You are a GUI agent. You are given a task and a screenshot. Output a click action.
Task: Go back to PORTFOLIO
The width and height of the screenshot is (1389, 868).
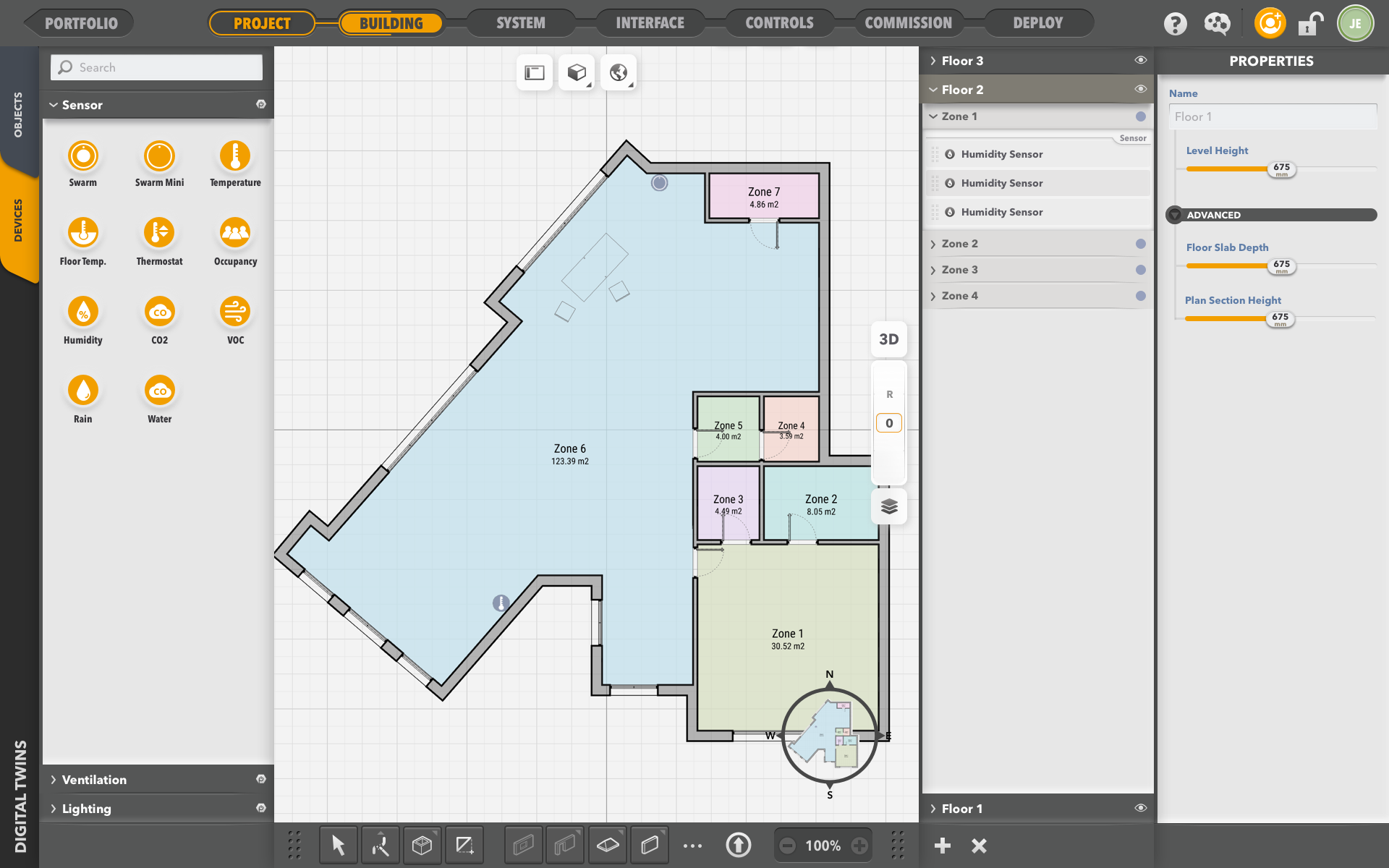81,23
